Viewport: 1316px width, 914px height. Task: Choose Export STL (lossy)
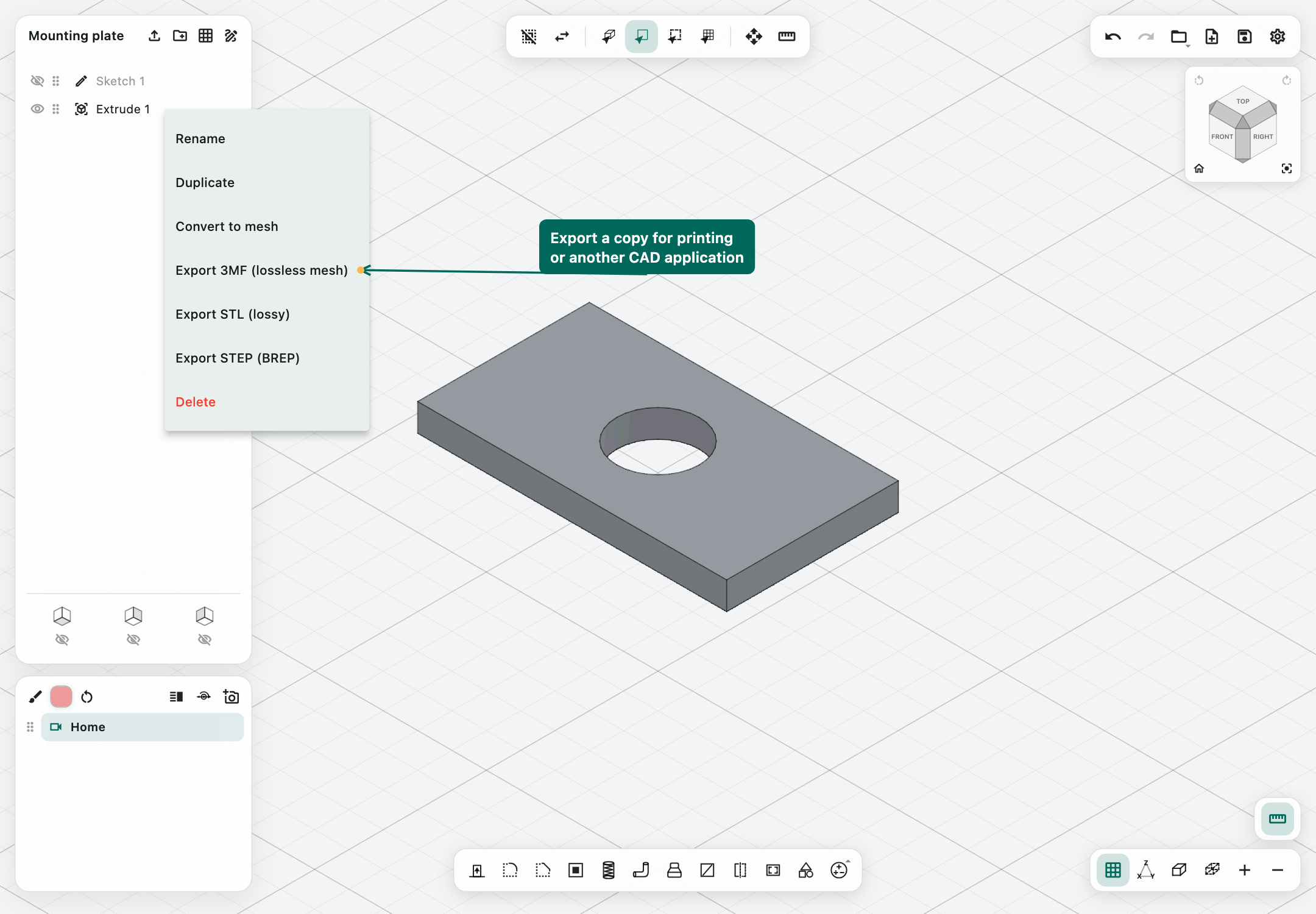[266, 314]
